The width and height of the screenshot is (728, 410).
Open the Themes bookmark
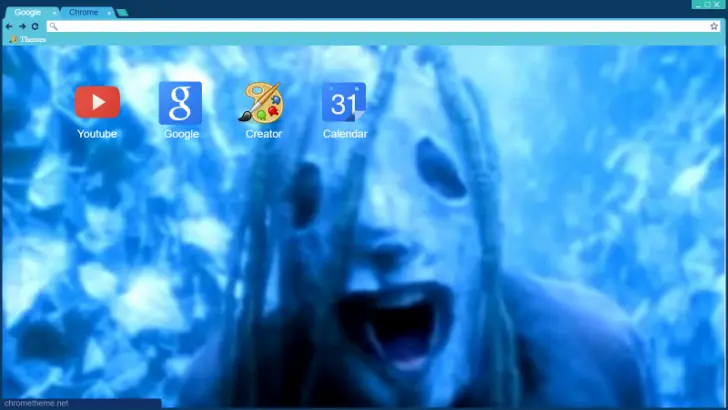28,39
